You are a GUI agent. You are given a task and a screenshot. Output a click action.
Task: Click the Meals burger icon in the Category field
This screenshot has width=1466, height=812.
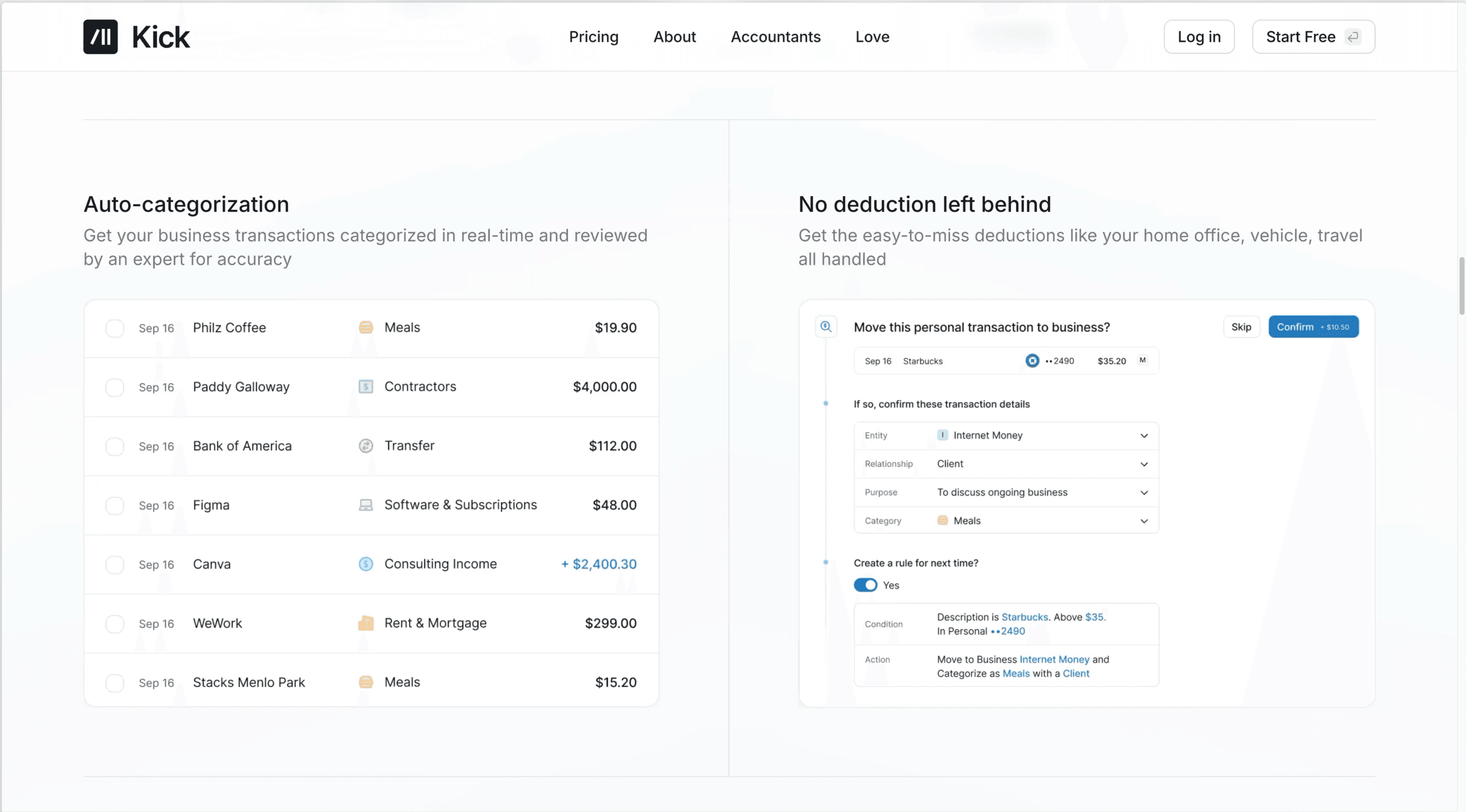pyautogui.click(x=942, y=521)
